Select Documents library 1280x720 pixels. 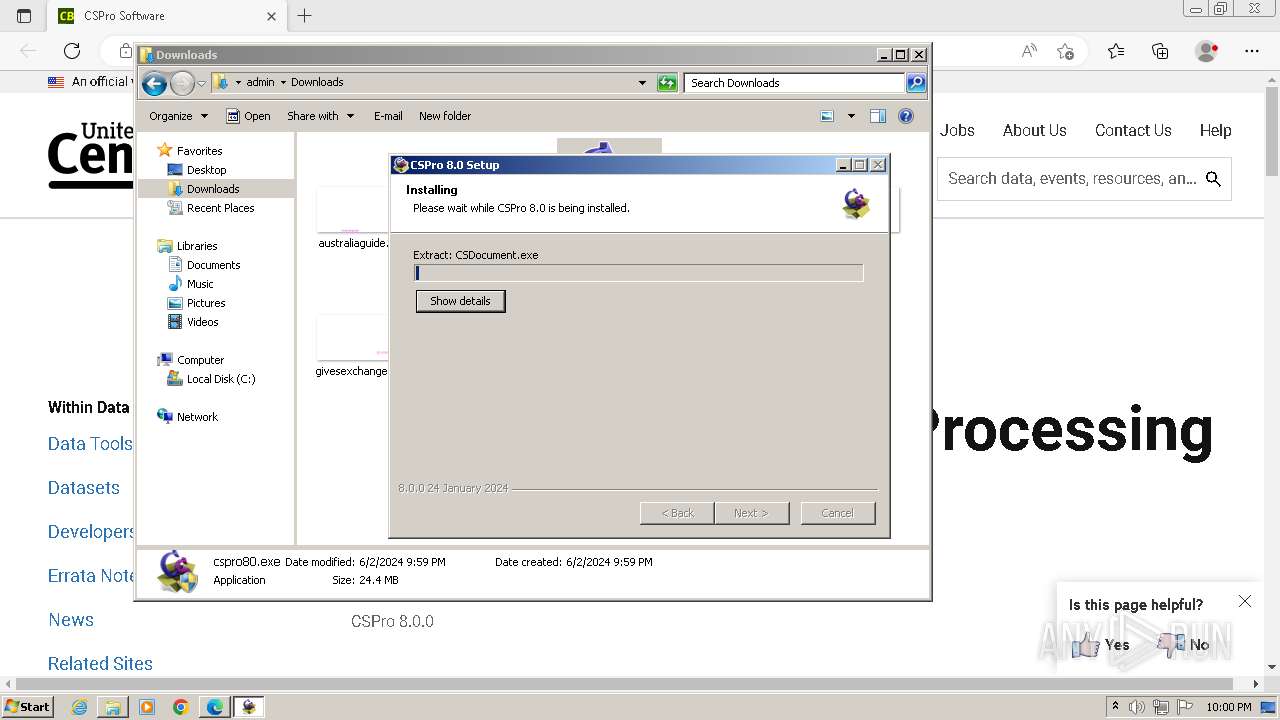213,265
